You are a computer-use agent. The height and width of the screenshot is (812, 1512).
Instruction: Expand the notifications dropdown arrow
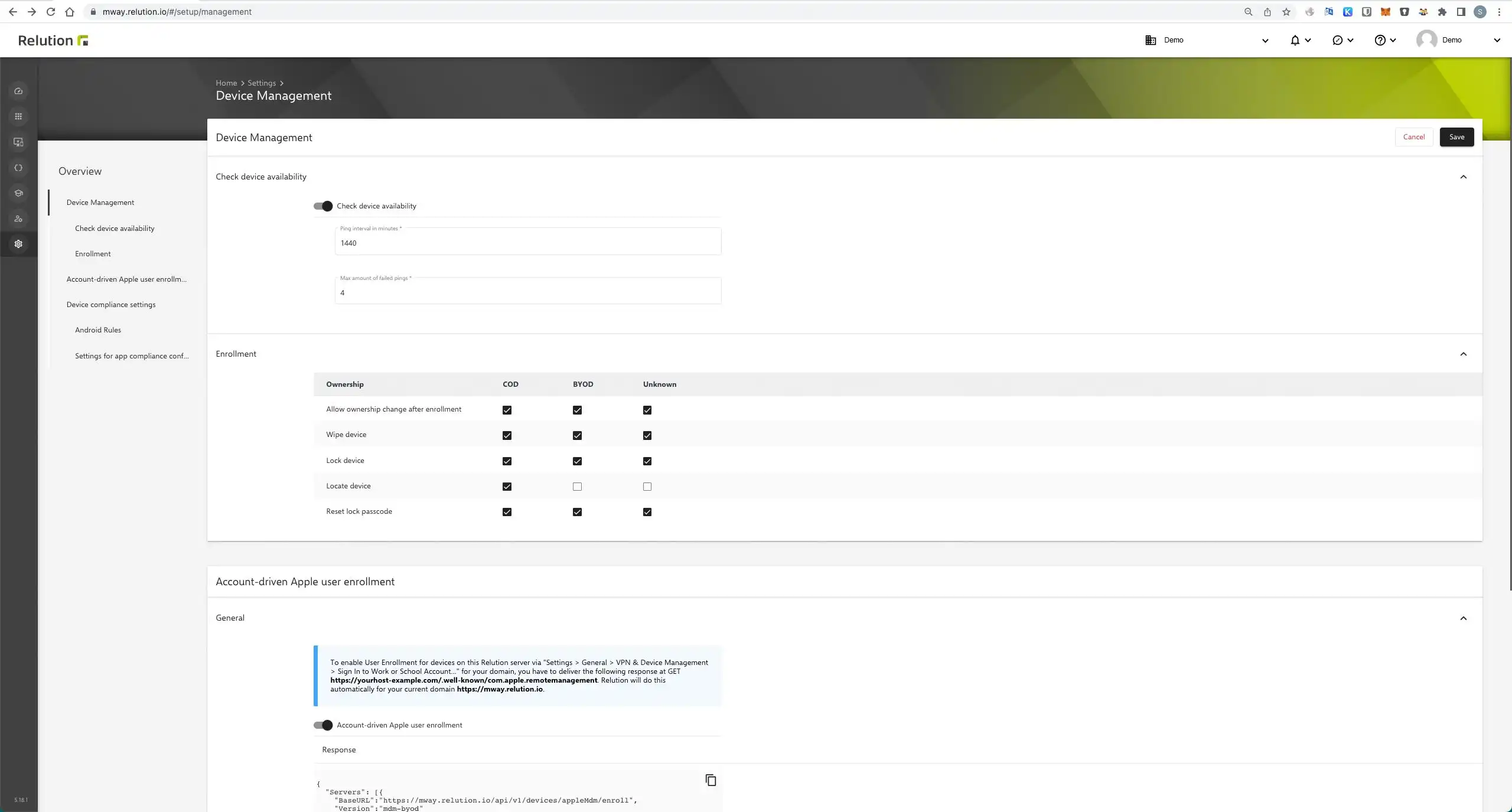pos(1308,40)
